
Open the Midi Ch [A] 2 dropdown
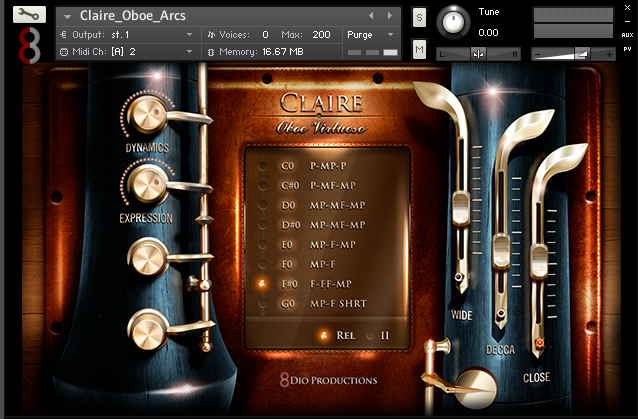point(127,52)
